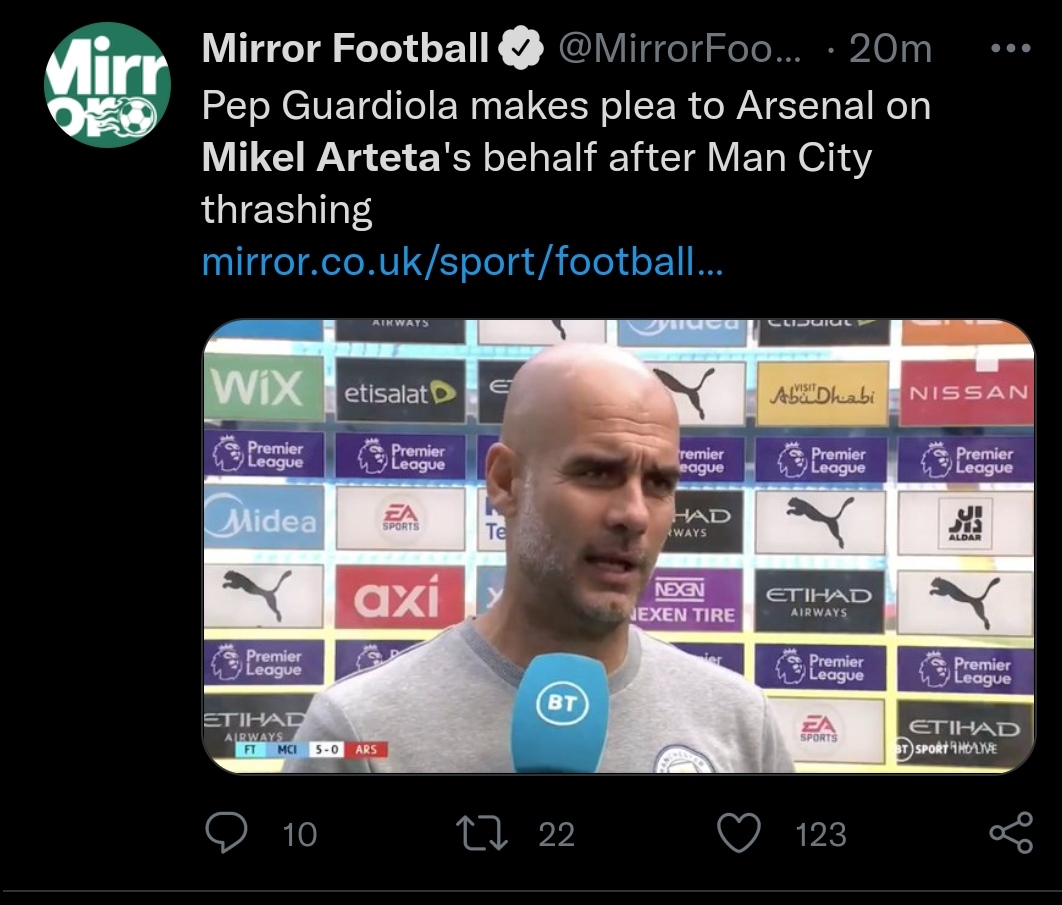The height and width of the screenshot is (905, 1062).
Task: Open the three-dot more options menu
Action: tap(1010, 48)
